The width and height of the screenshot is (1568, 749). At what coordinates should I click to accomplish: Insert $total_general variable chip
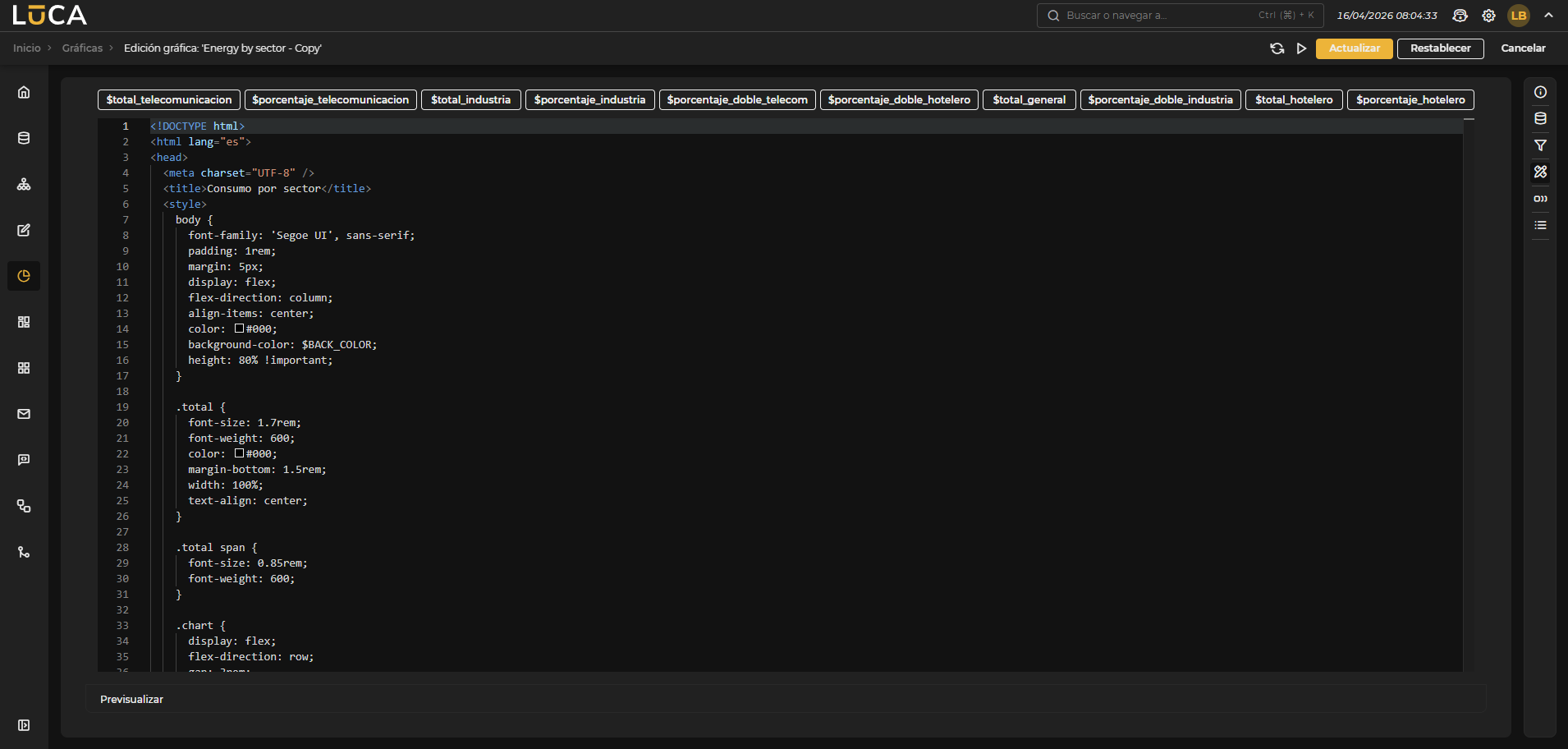[1029, 99]
